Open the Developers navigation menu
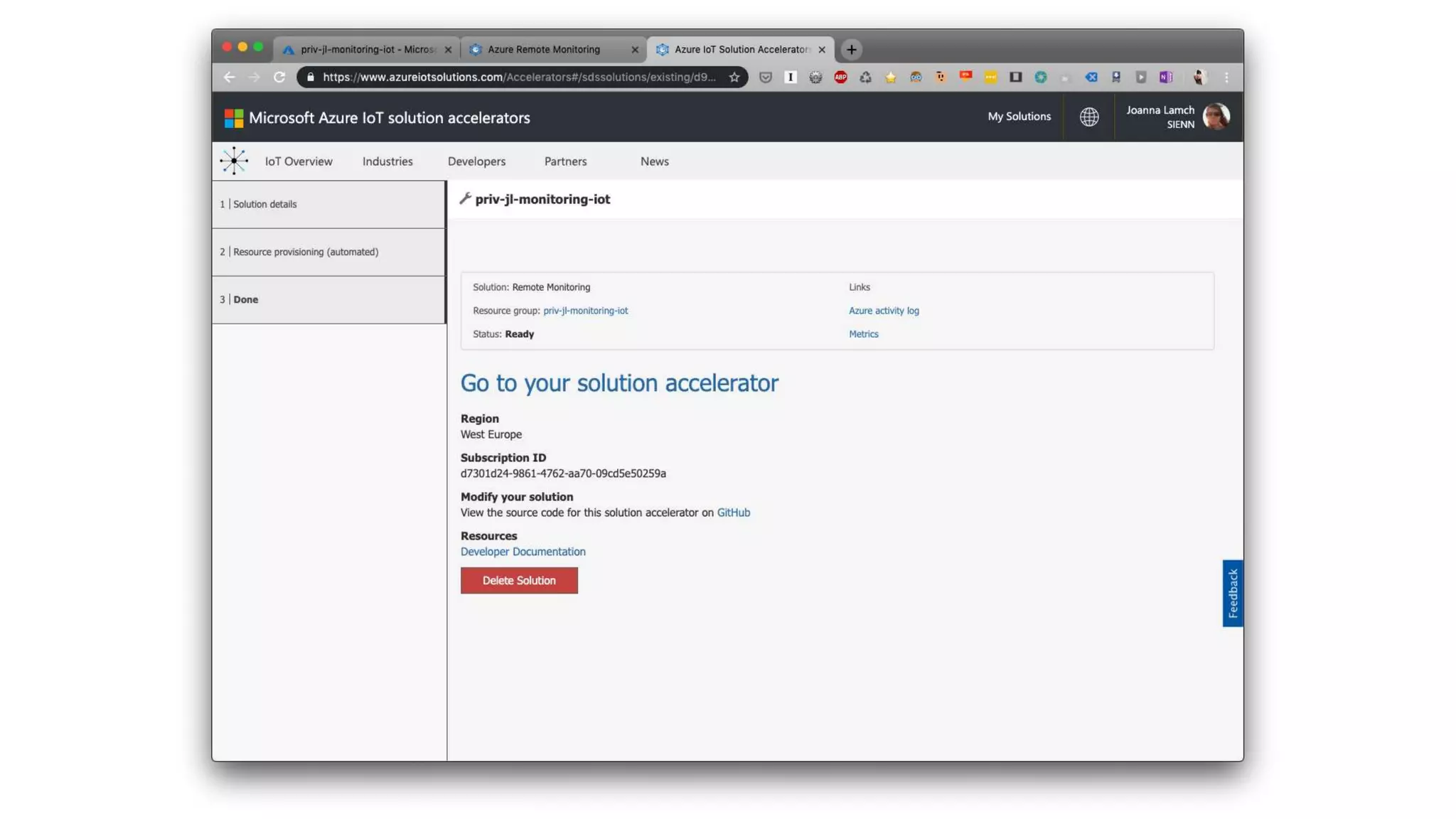 [476, 161]
